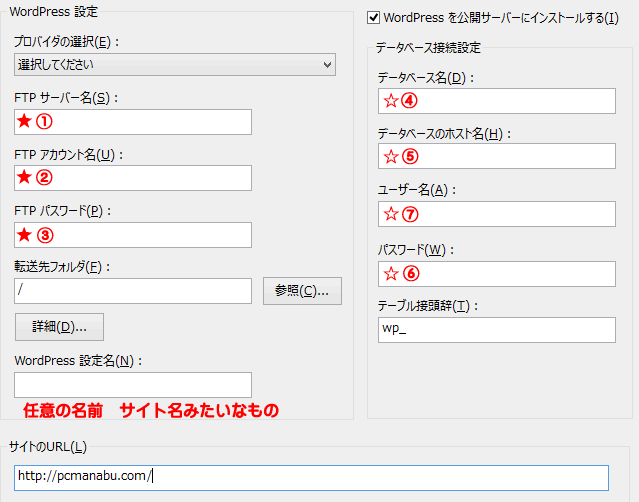Click the 詳細(D)... button
This screenshot has height=502, width=639.
pos(59,327)
